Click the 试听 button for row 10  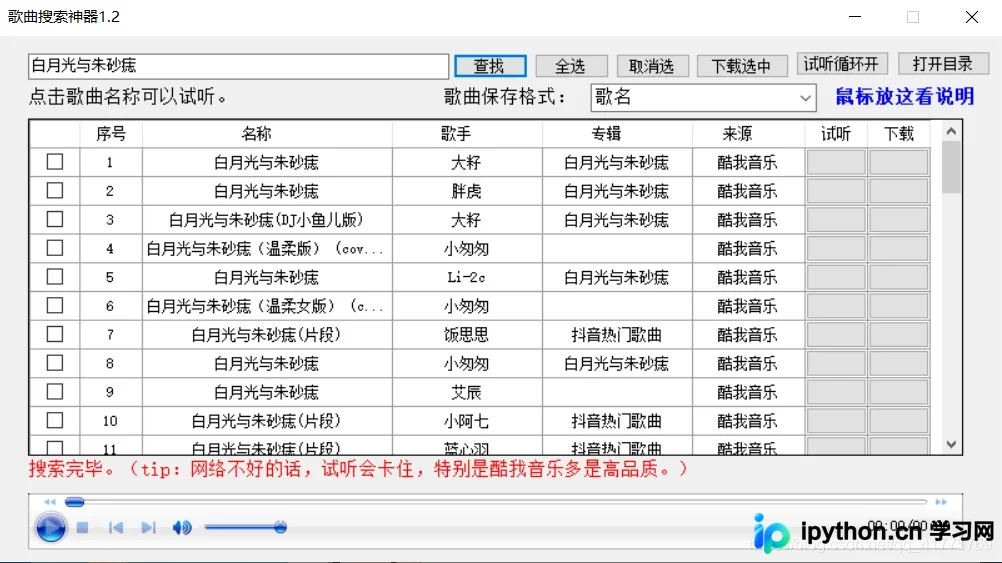click(x=836, y=421)
